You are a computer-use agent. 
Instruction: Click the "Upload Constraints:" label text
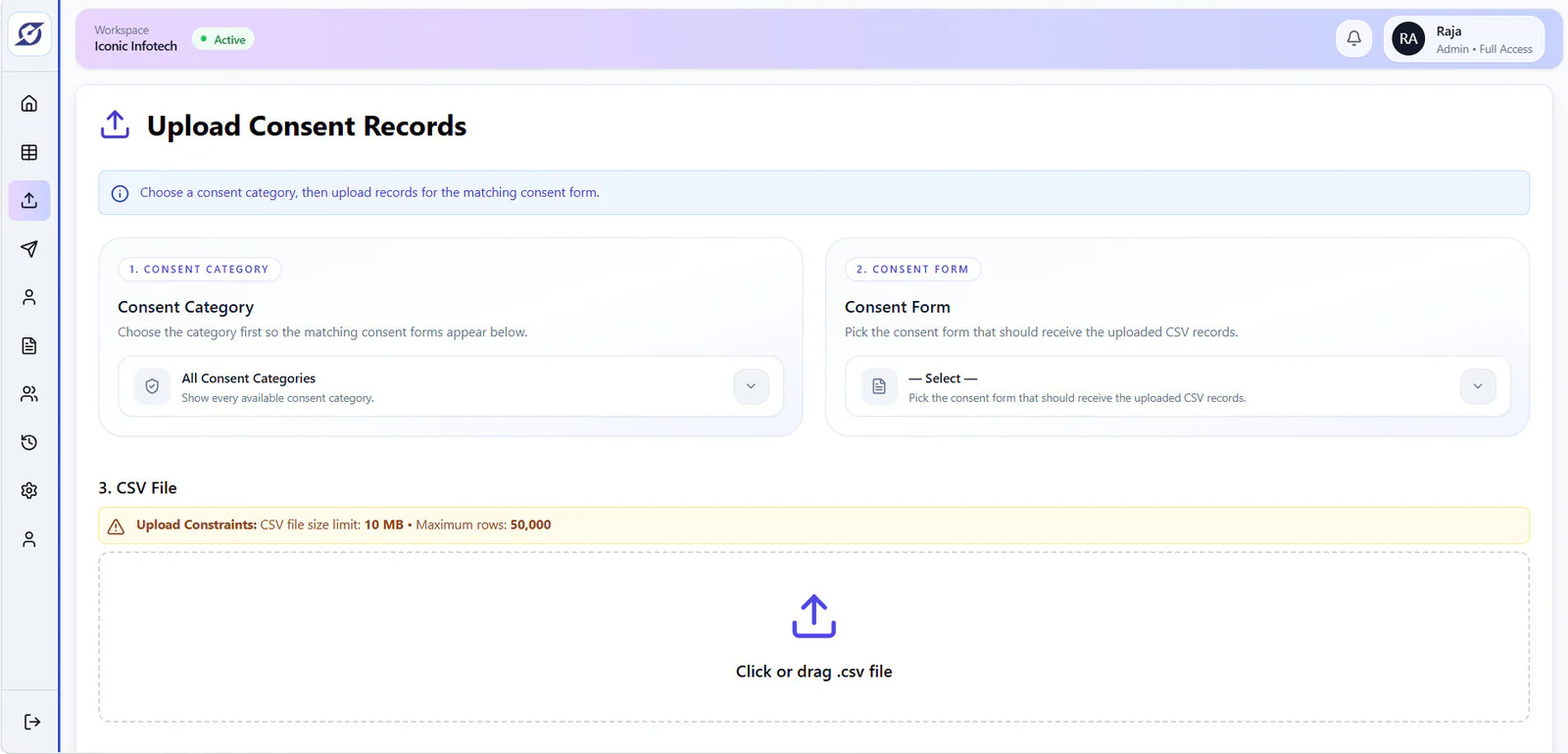(196, 526)
